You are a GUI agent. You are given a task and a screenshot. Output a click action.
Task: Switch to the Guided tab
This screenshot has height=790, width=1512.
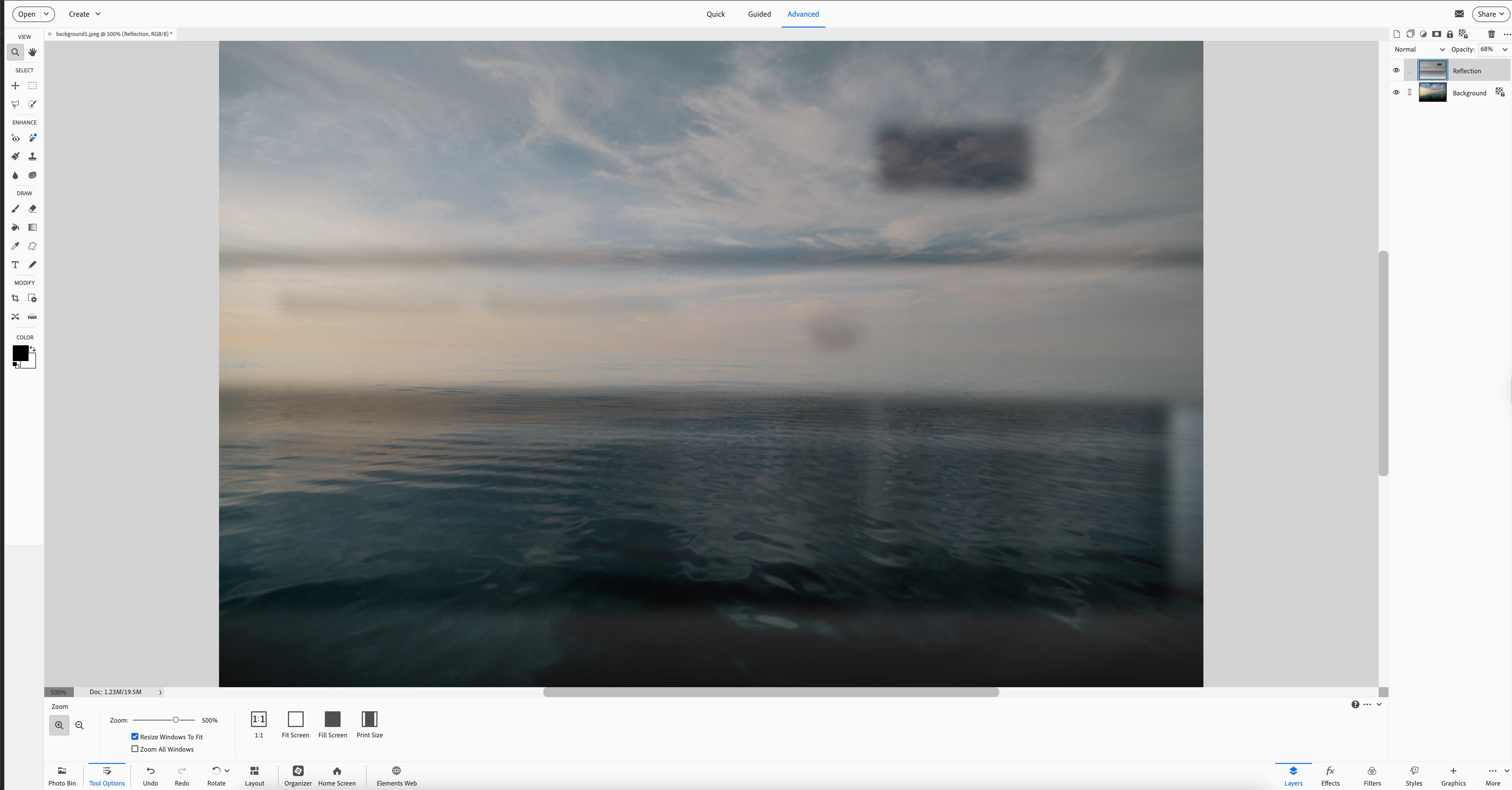click(x=759, y=14)
